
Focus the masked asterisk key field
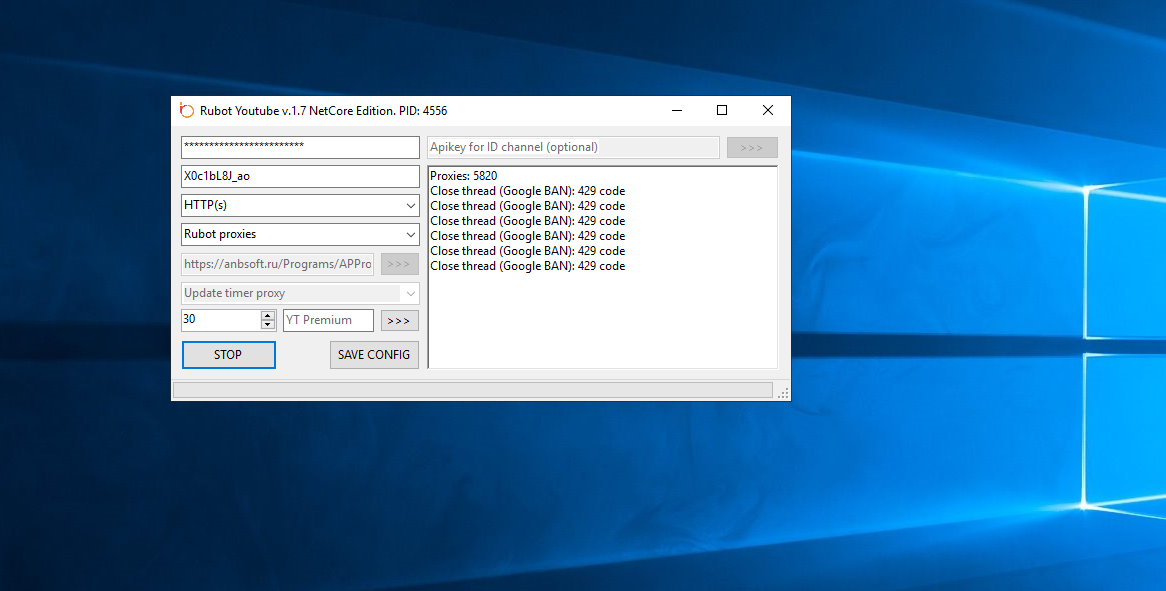[300, 147]
